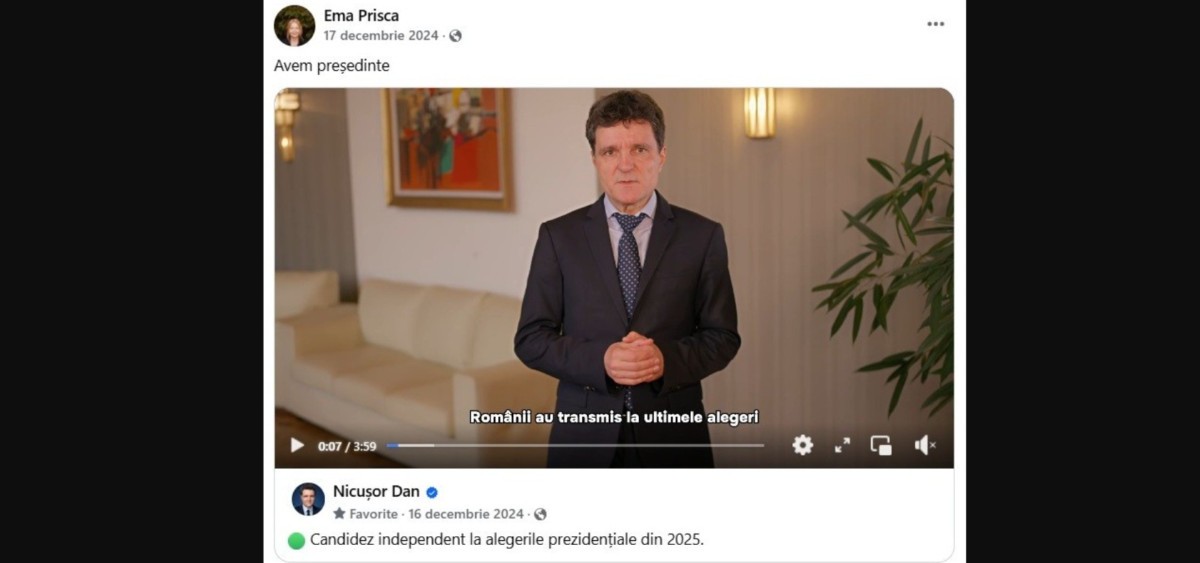The image size is (1200, 563).
Task: Enable picture-in-picture mode
Action: [881, 446]
